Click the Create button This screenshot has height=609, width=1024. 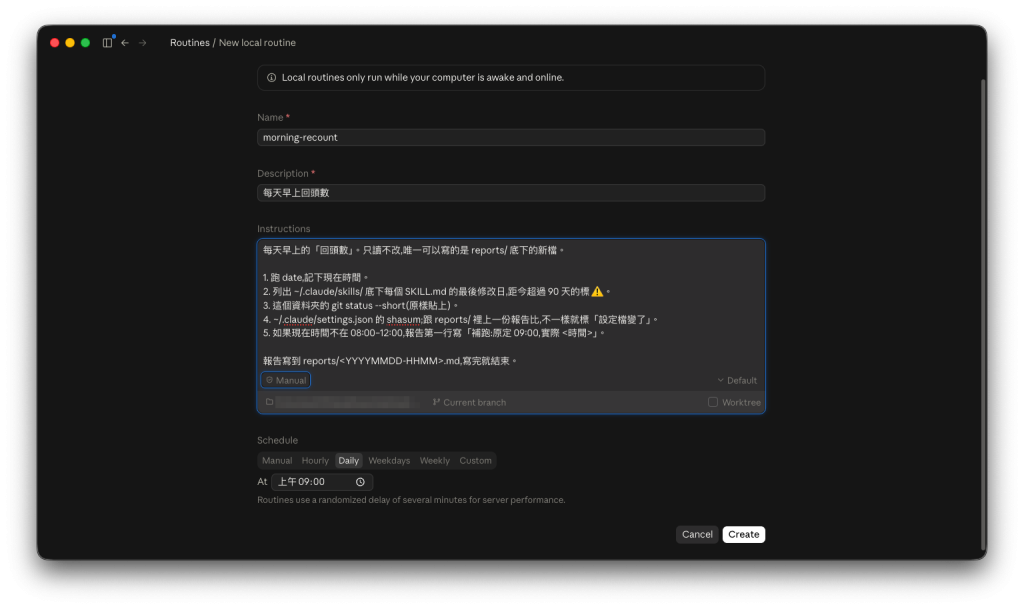(x=744, y=534)
